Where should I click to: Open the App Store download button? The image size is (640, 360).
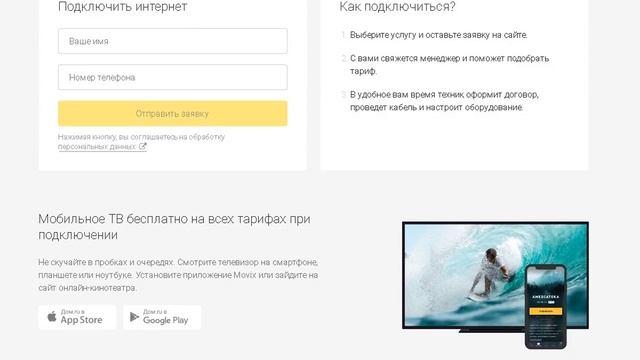(x=77, y=317)
